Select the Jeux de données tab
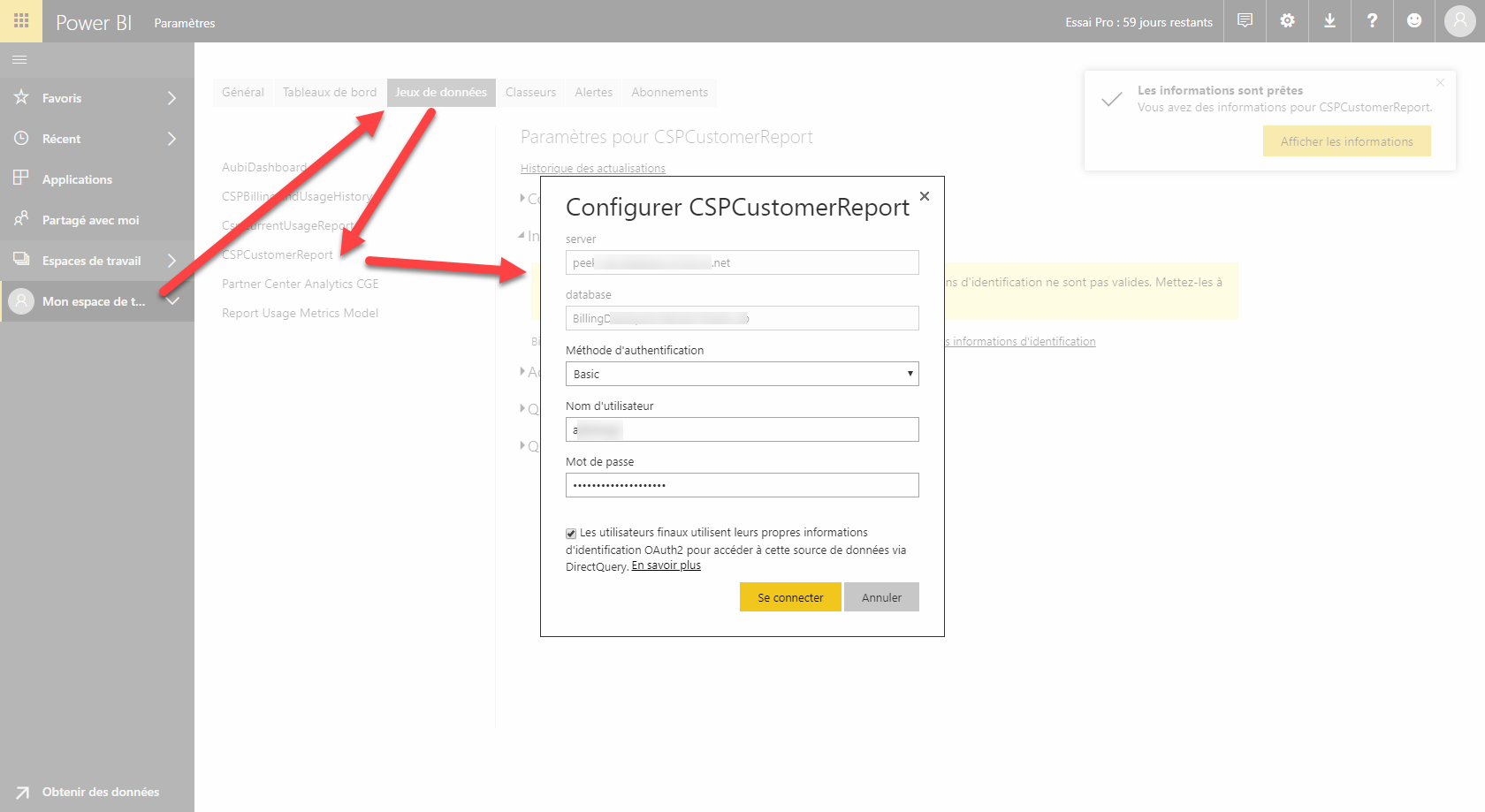Viewport: 1485px width, 812px height. [x=441, y=92]
